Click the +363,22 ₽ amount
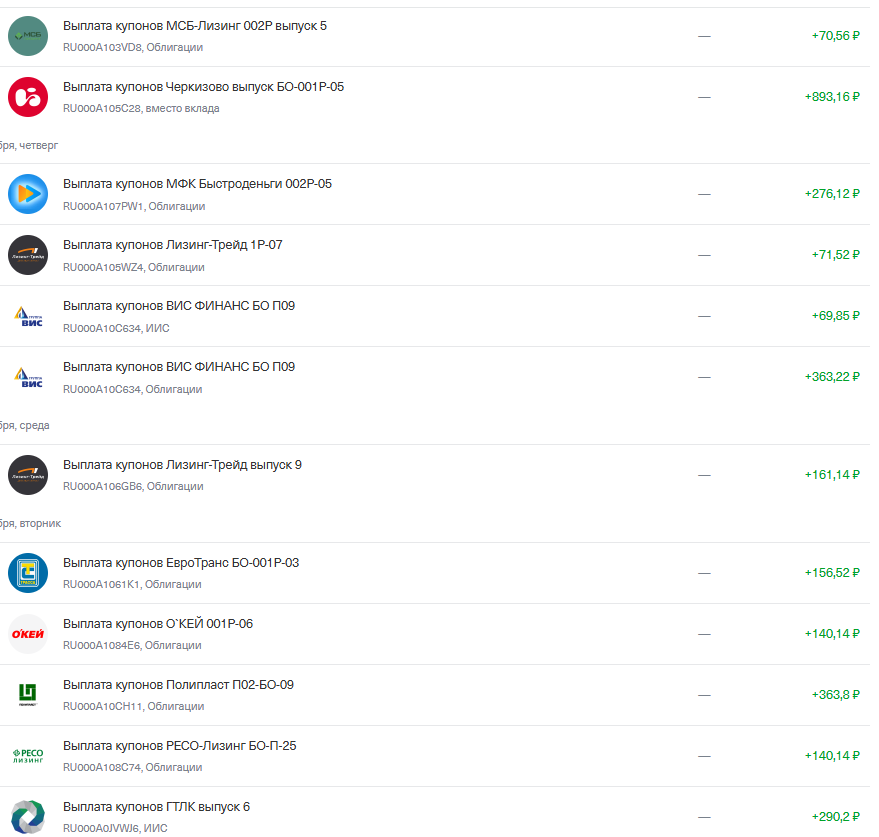 click(x=832, y=377)
